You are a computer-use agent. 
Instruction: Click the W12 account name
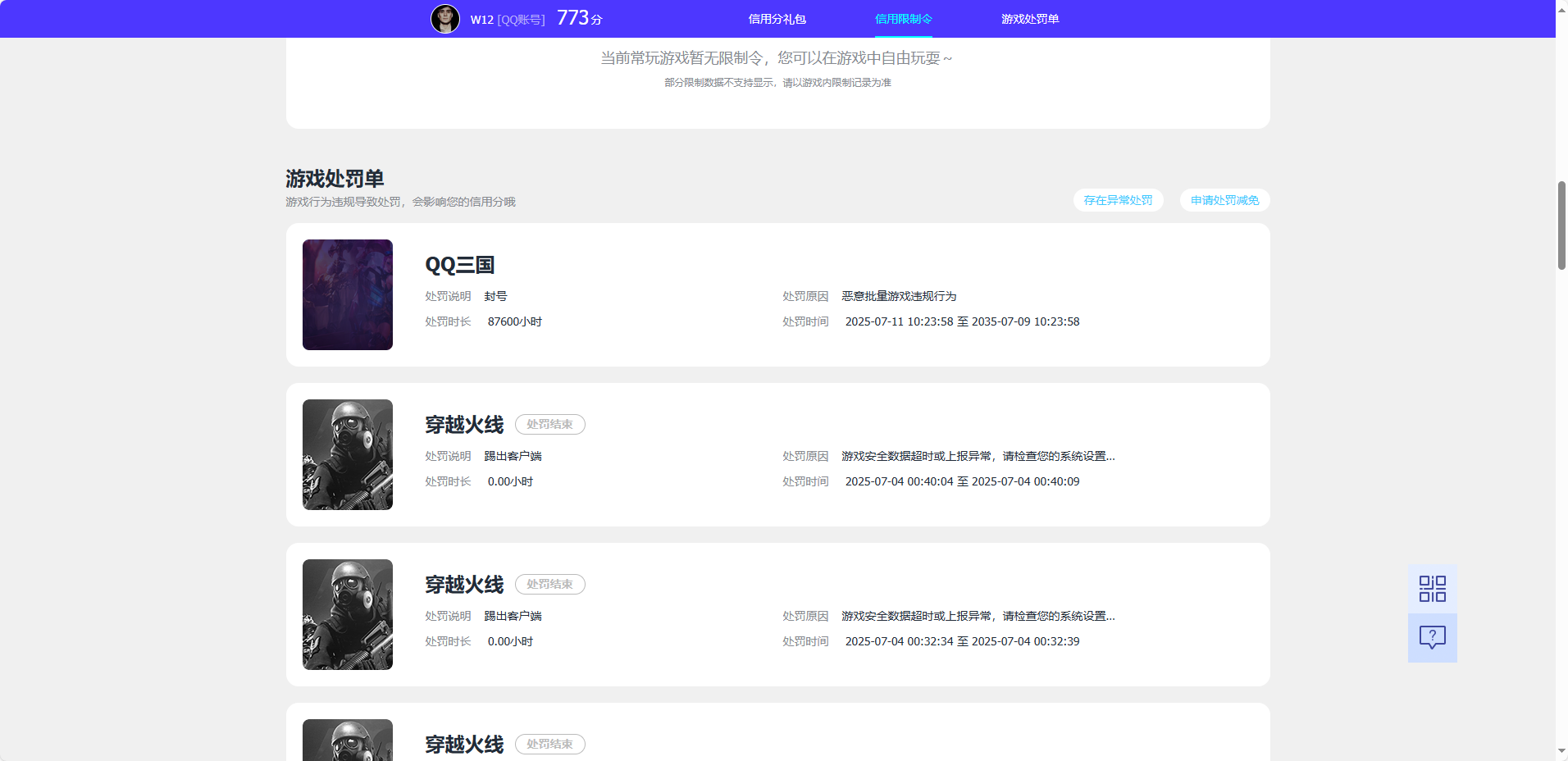pyautogui.click(x=481, y=20)
